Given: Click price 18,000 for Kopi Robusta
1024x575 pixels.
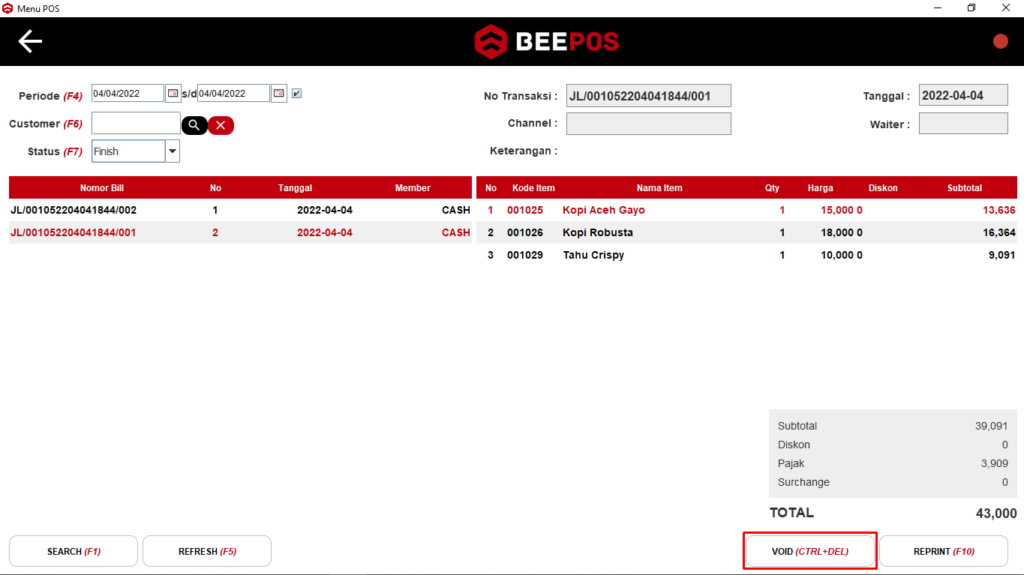Looking at the screenshot, I should [837, 233].
